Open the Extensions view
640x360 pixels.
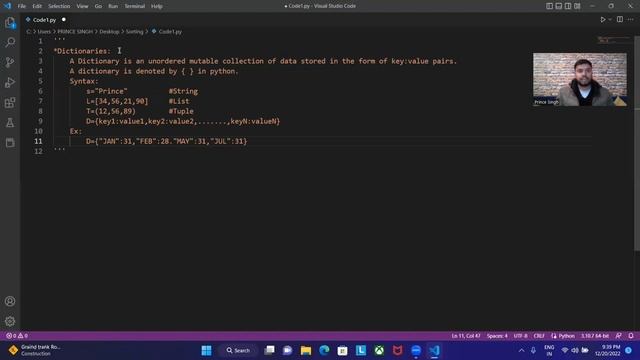pyautogui.click(x=10, y=102)
